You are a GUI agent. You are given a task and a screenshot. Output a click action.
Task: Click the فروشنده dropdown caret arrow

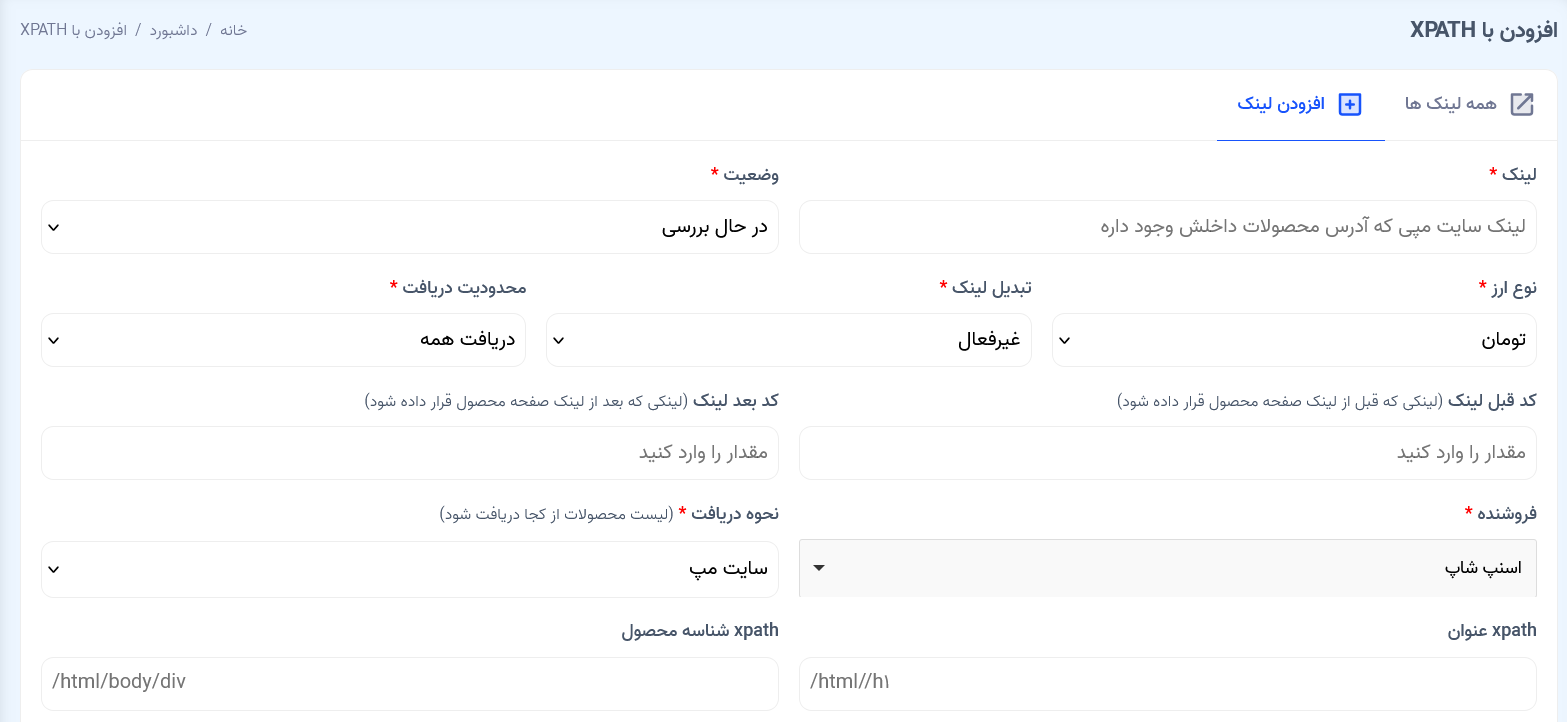(819, 568)
